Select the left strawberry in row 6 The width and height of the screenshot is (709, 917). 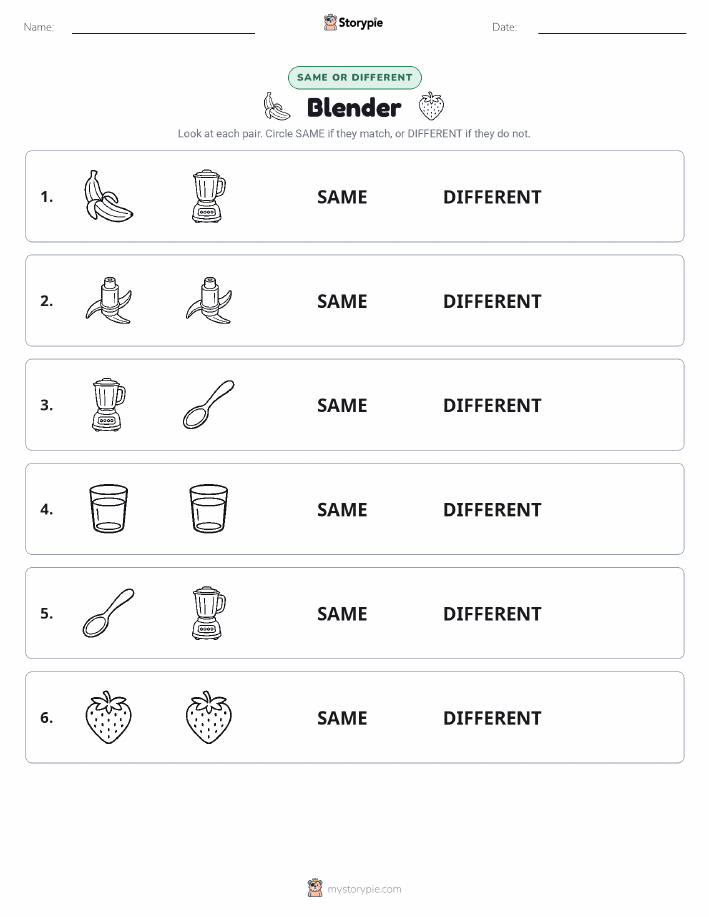click(x=109, y=718)
